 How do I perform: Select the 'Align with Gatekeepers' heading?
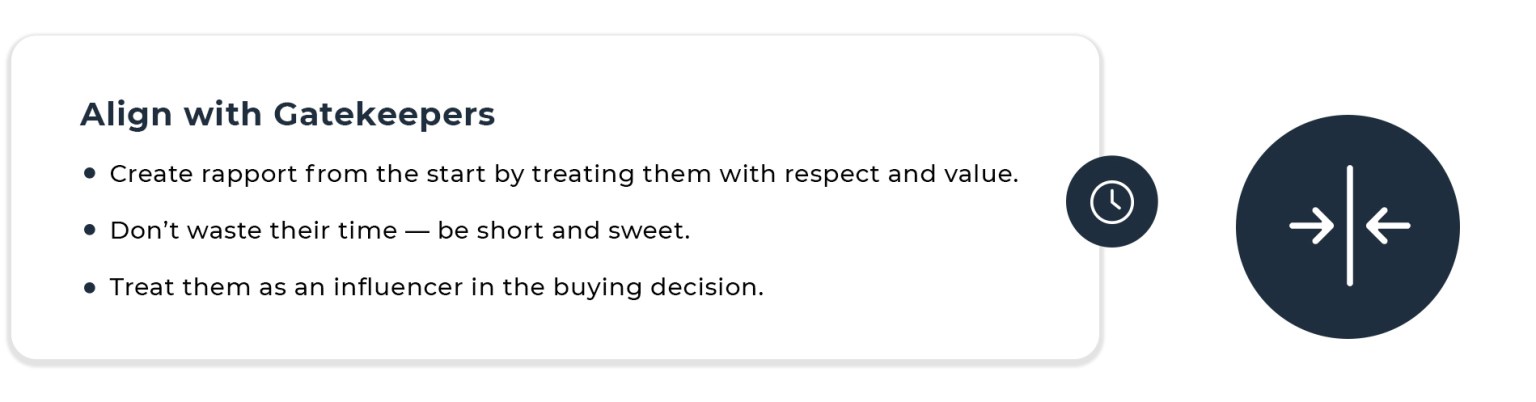pyautogui.click(x=287, y=114)
